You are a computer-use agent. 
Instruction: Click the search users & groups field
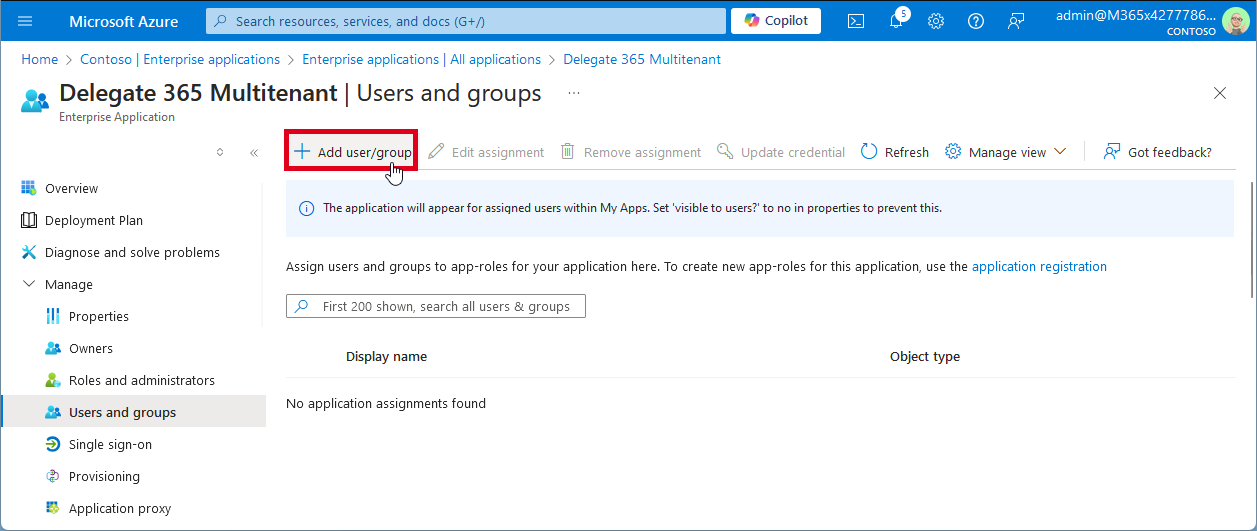tap(436, 306)
